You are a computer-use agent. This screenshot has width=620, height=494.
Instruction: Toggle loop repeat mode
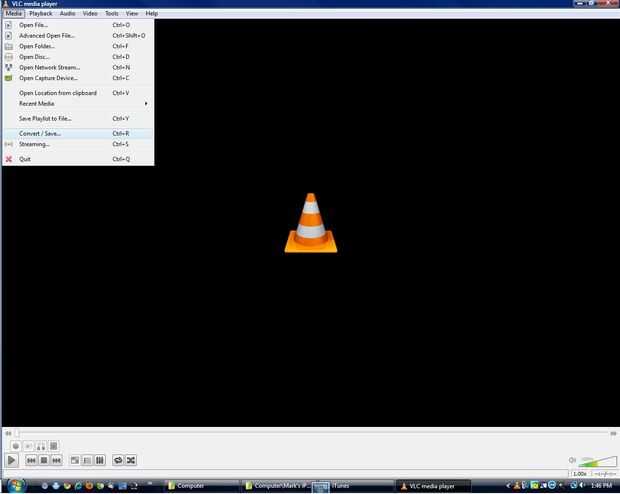coord(118,460)
